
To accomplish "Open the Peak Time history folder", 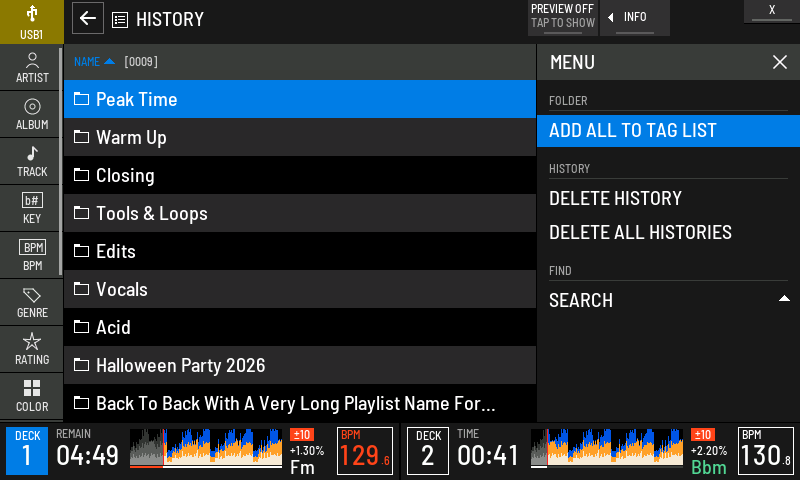I will (x=300, y=99).
